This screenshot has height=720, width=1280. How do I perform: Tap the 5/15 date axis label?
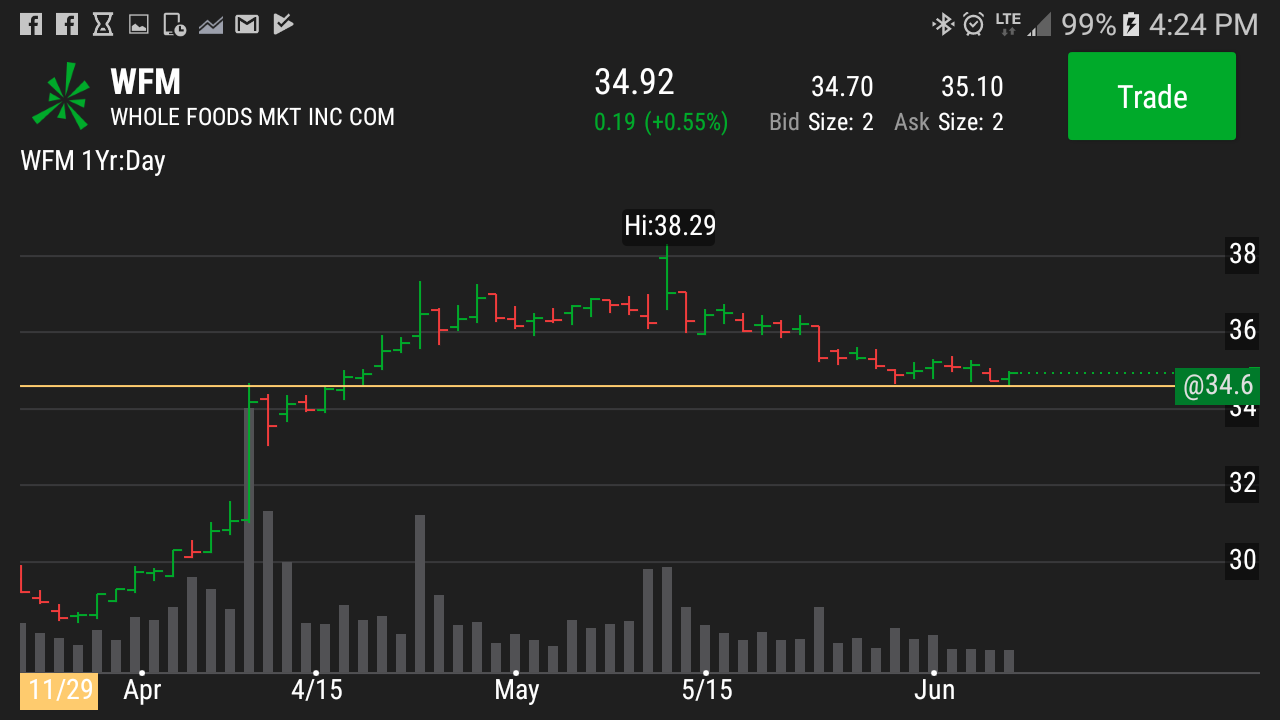click(707, 690)
